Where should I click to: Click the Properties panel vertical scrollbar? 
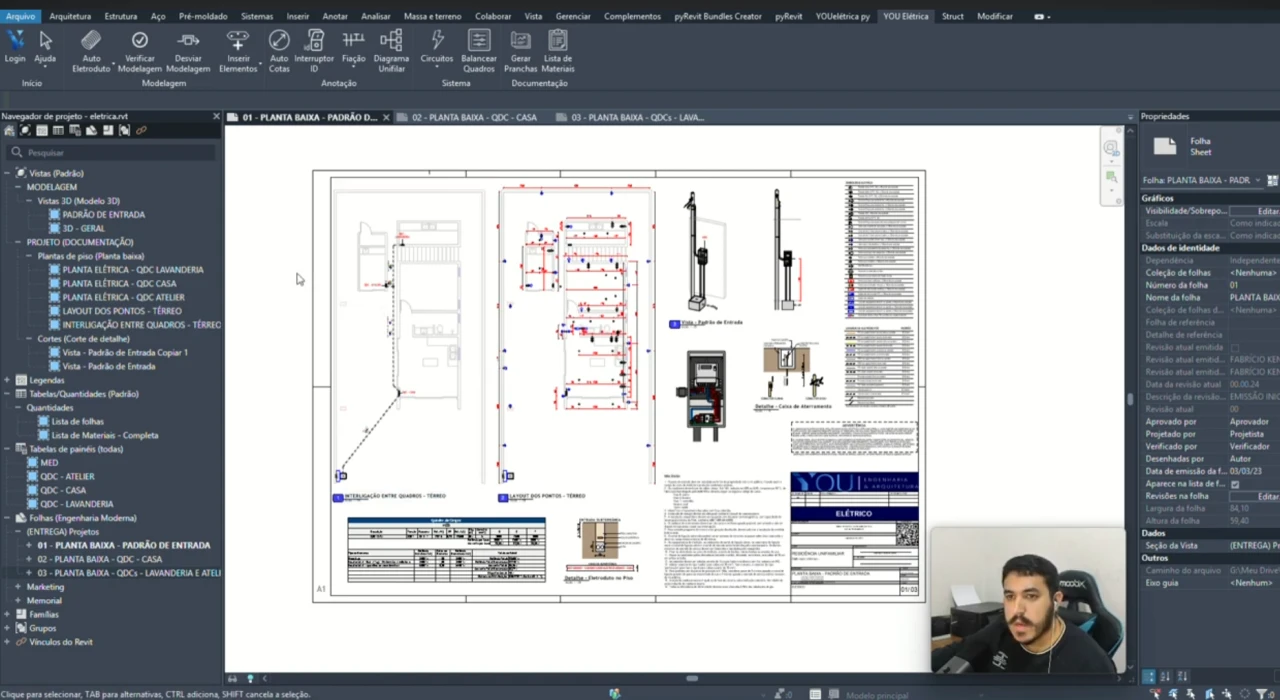pos(1131,400)
